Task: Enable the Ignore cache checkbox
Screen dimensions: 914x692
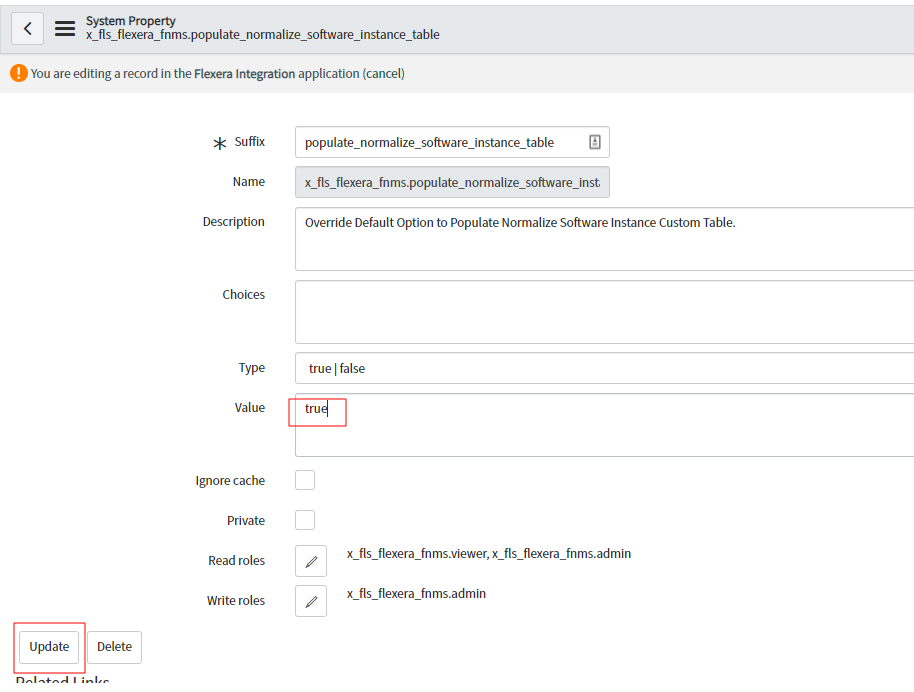Action: click(x=304, y=480)
